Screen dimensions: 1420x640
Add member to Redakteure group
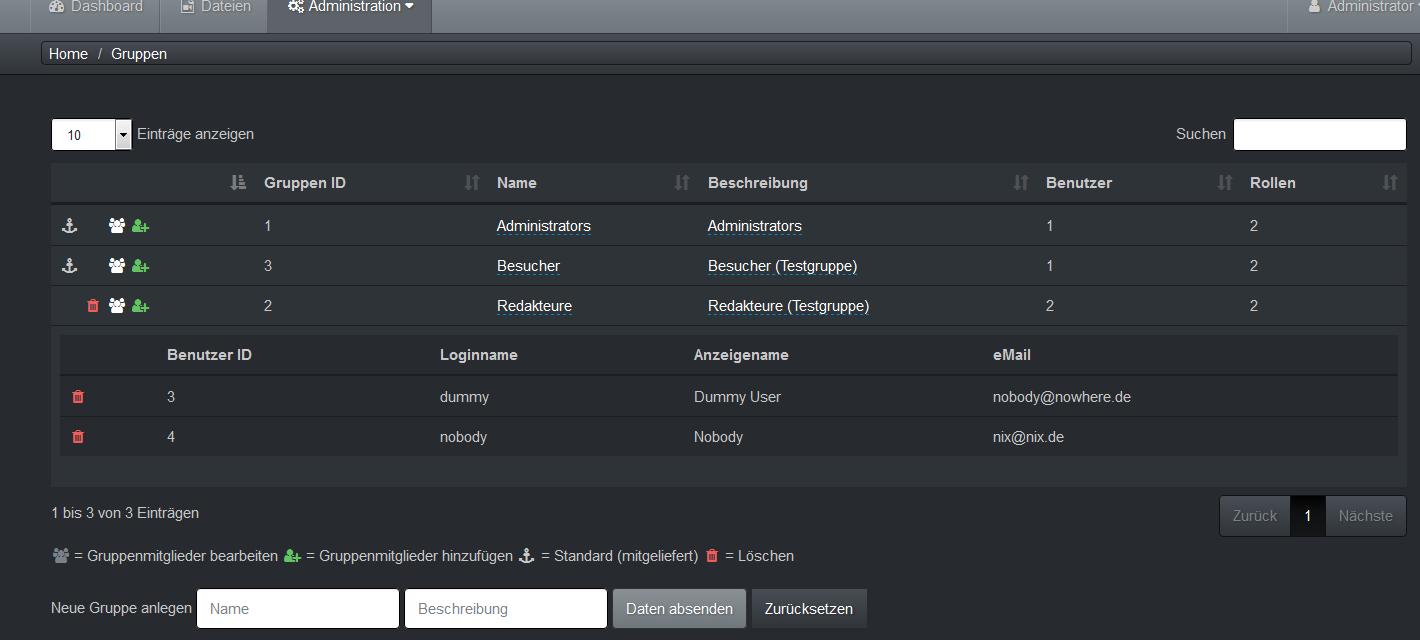[x=141, y=306]
